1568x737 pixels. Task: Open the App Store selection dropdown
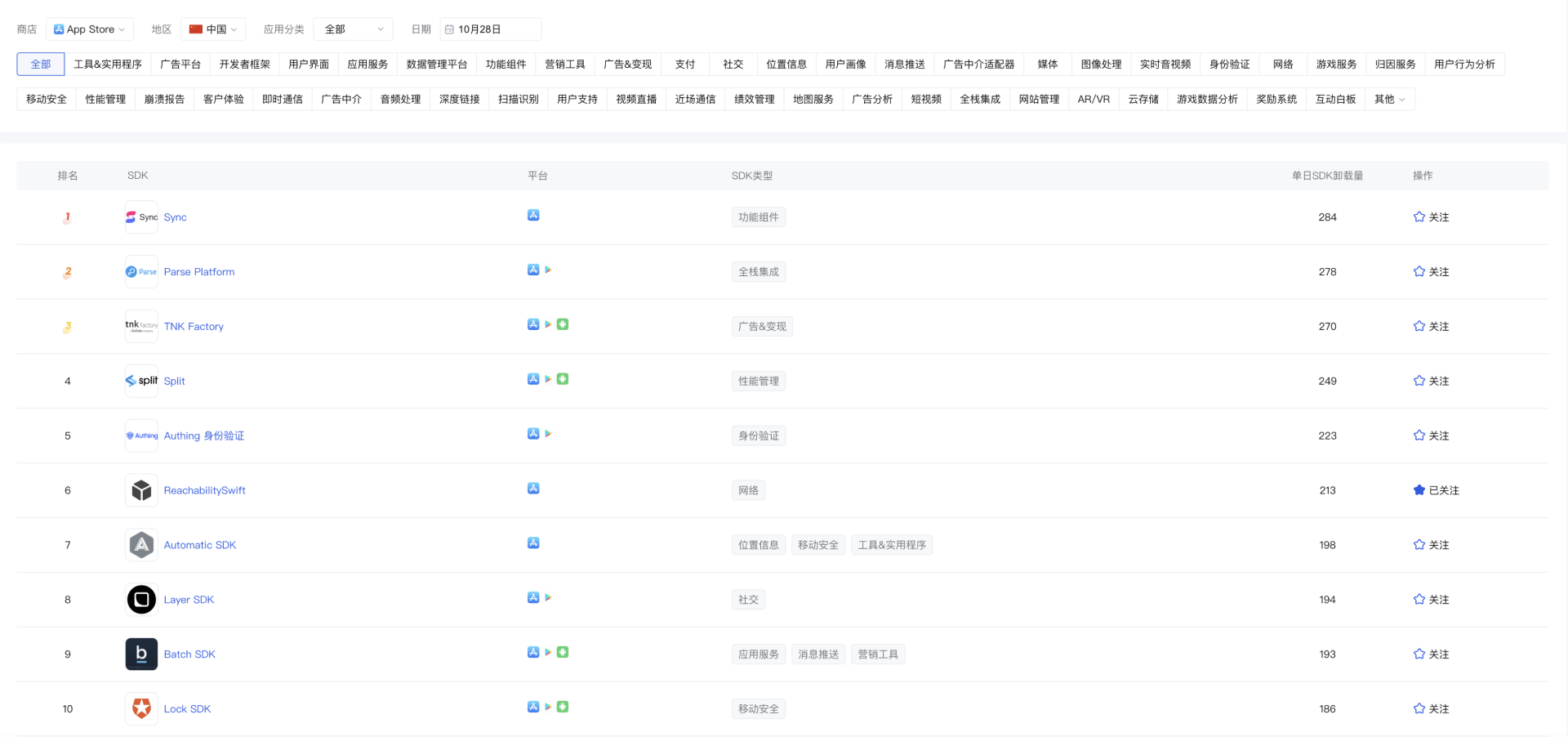point(89,29)
